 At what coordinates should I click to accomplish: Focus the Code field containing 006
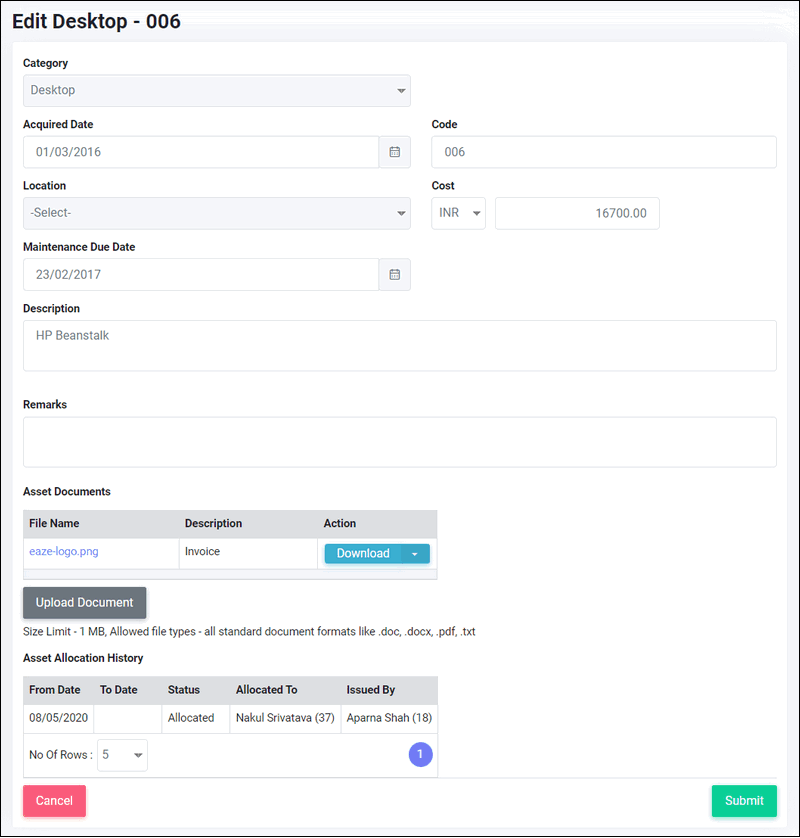(x=604, y=152)
